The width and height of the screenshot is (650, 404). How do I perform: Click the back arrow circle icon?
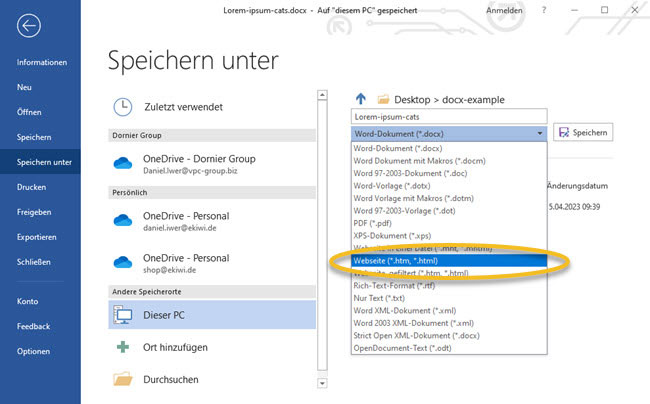pyautogui.click(x=29, y=26)
